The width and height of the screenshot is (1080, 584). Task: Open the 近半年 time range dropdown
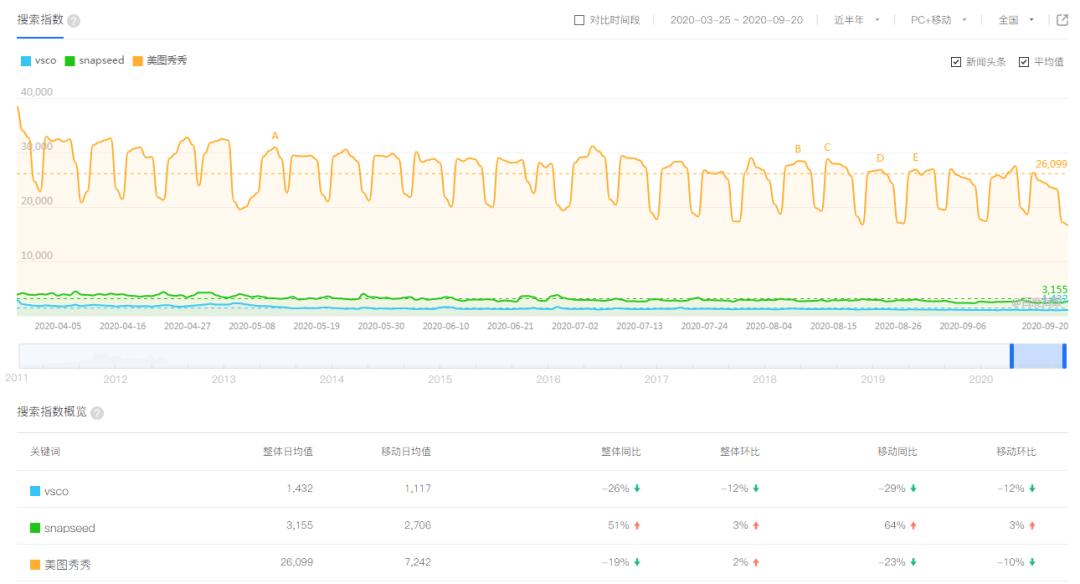point(856,20)
